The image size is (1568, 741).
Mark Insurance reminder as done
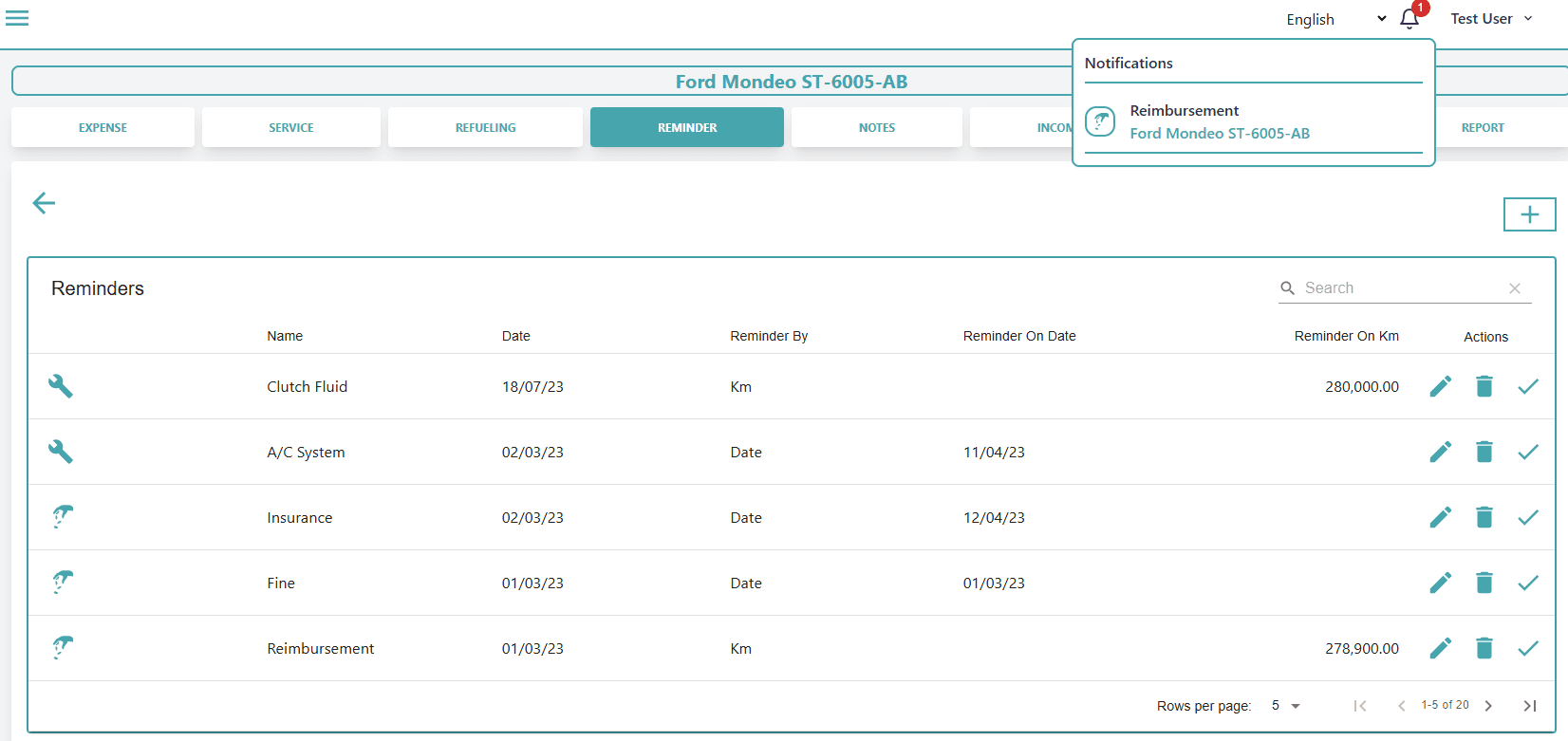[1527, 517]
